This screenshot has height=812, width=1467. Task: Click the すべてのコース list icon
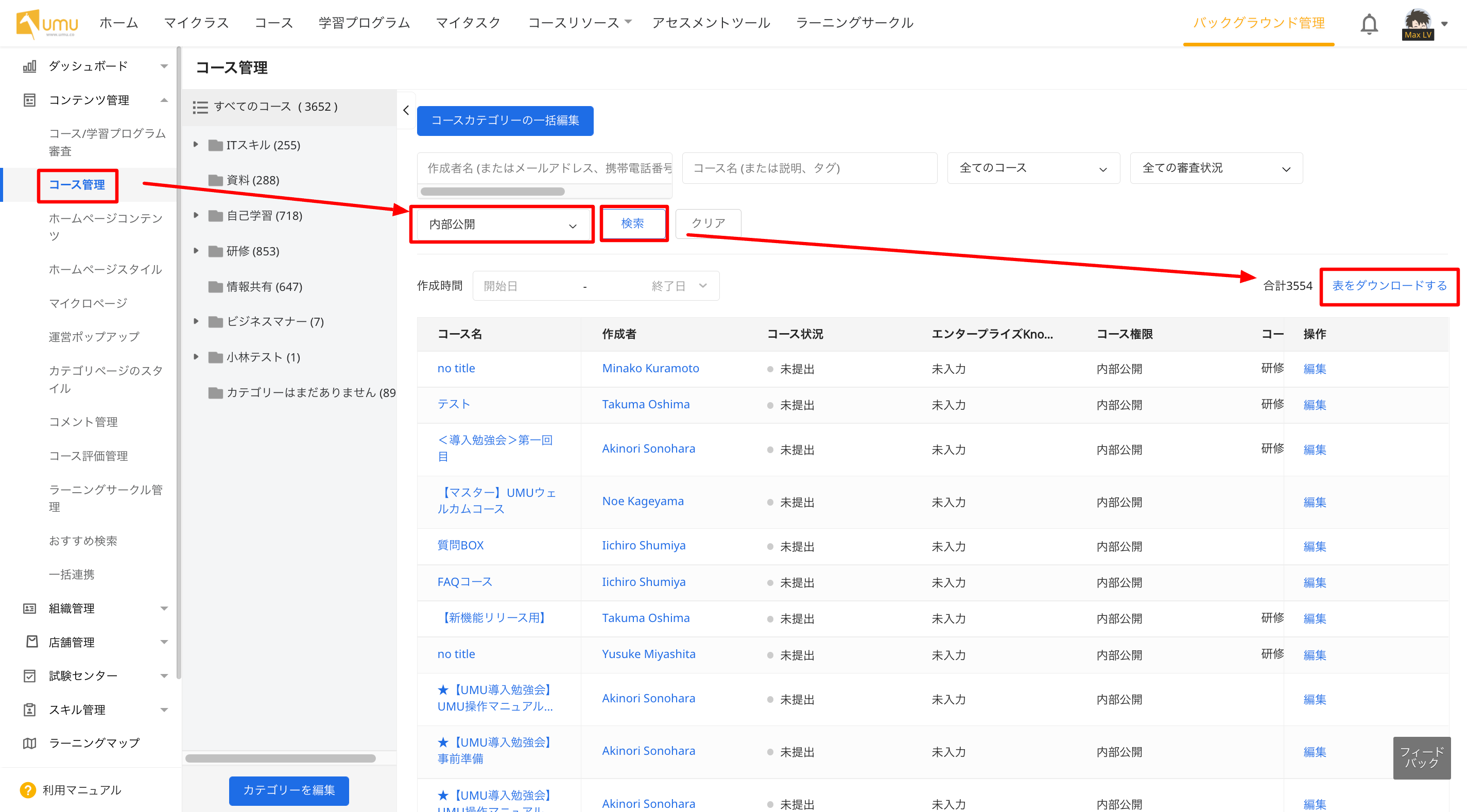(200, 107)
